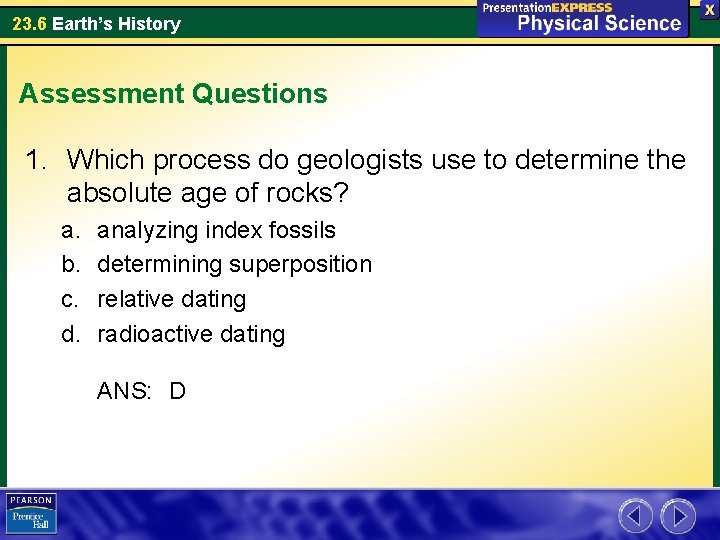Select answer c. relative dating
Image resolution: width=720 pixels, height=540 pixels.
(153, 299)
